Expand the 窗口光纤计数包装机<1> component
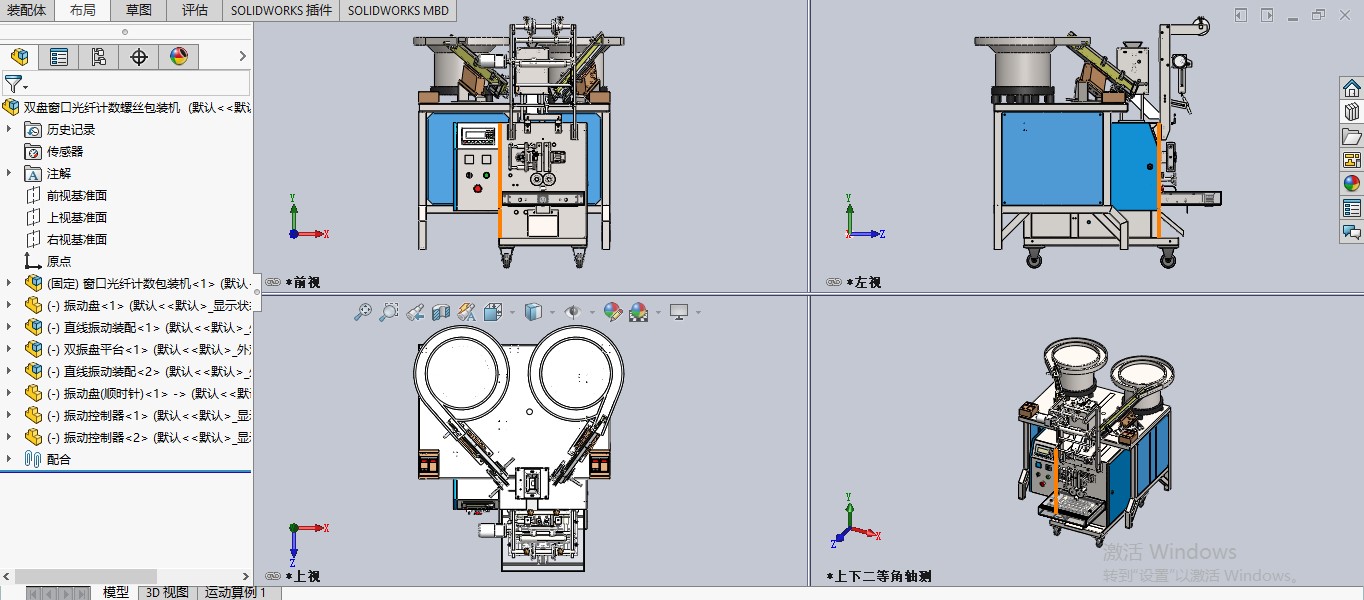Viewport: 1364px width, 600px height. 10,283
